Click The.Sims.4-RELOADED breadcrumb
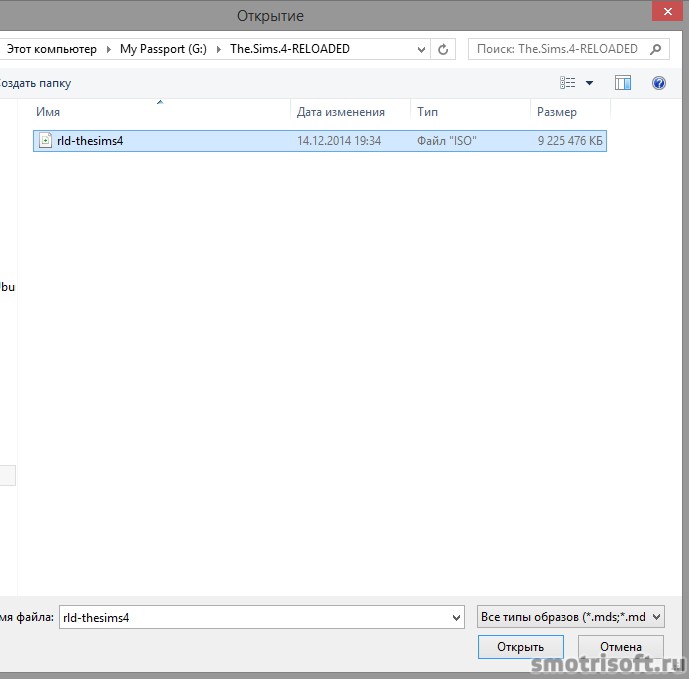 [290, 49]
